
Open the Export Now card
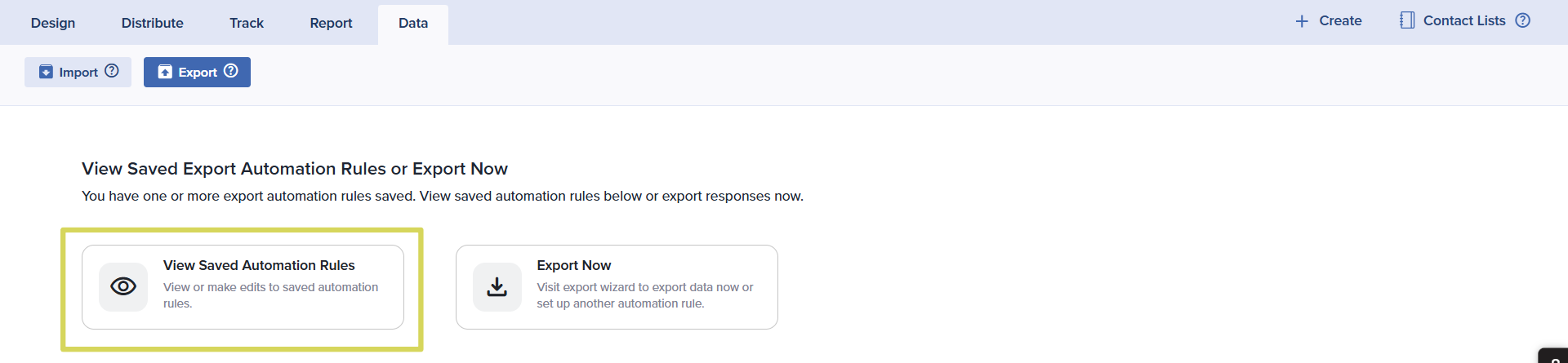(617, 287)
